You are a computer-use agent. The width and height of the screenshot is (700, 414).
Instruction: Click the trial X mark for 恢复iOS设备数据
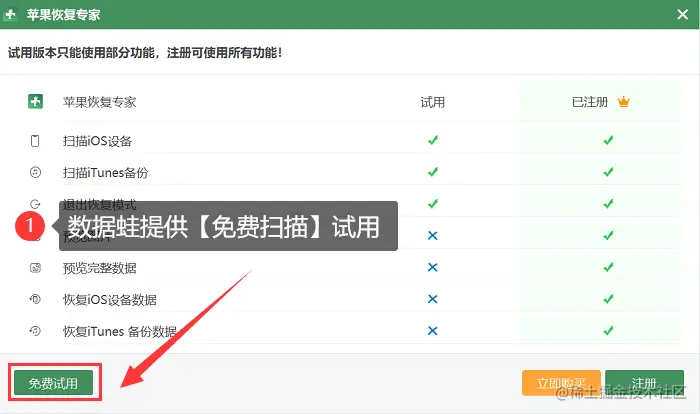pos(433,299)
